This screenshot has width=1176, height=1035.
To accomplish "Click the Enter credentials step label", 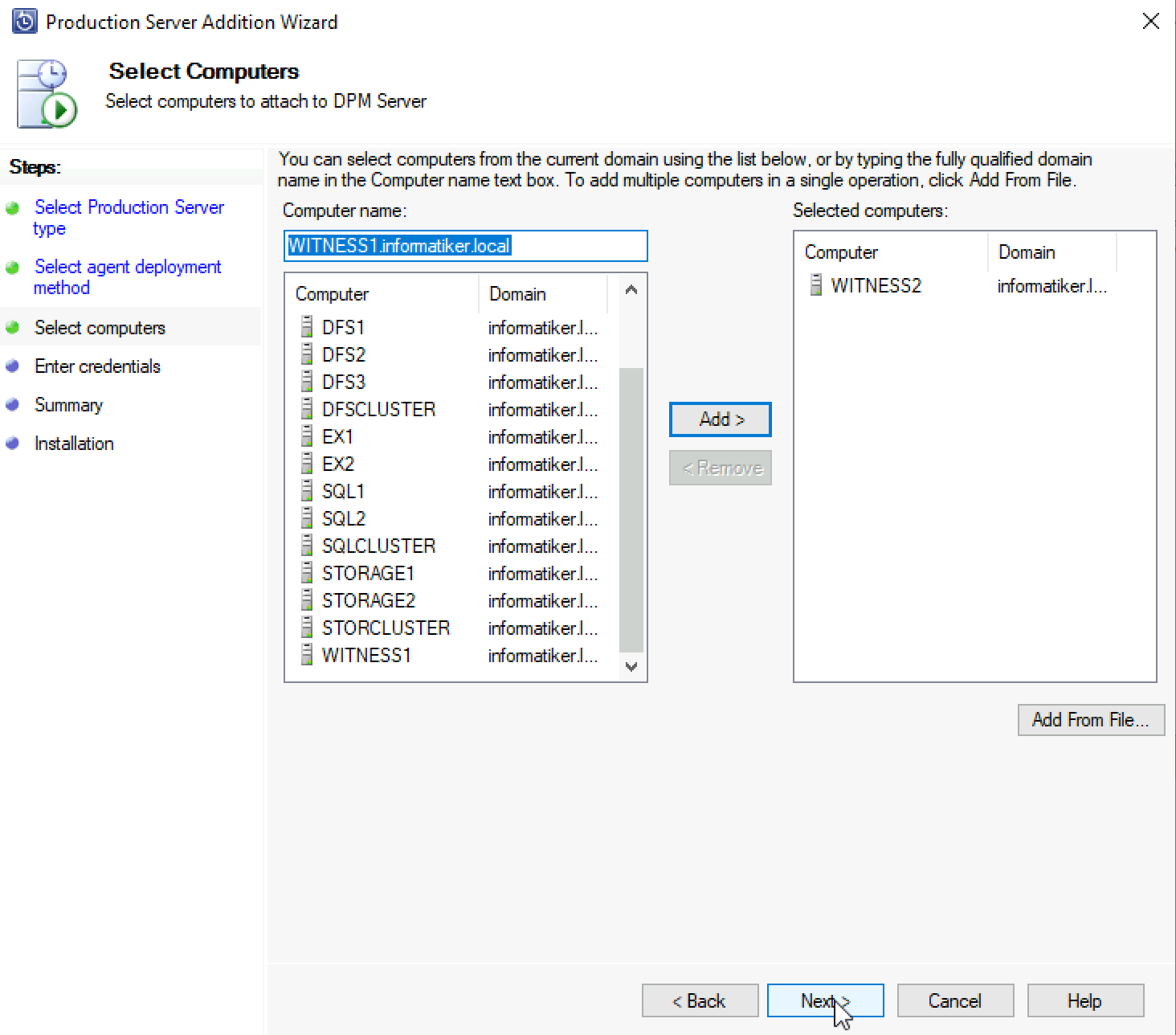I will tap(97, 366).
